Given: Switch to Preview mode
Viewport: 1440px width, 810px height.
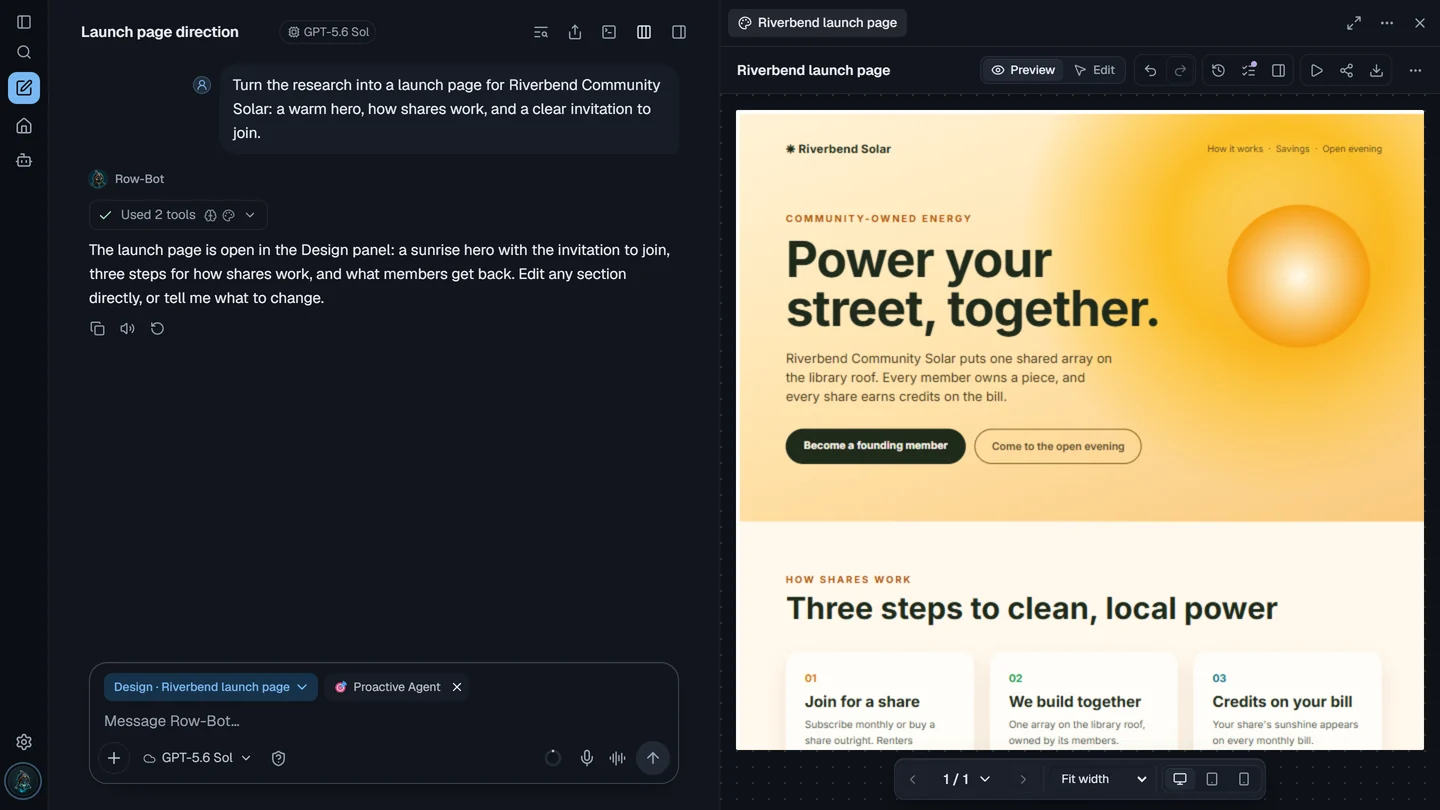Looking at the screenshot, I should tap(1022, 70).
